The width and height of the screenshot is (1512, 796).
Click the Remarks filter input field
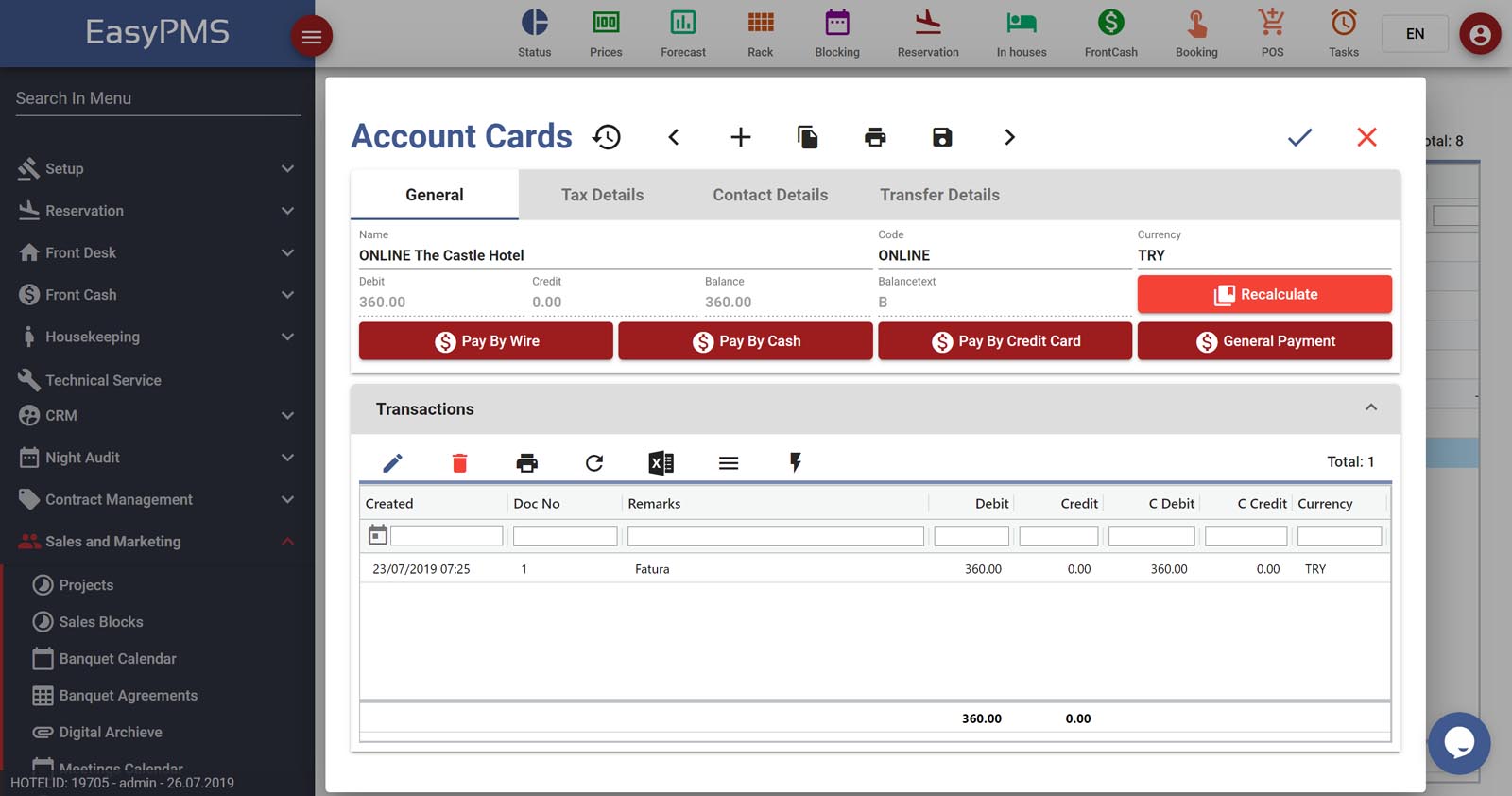(775, 536)
